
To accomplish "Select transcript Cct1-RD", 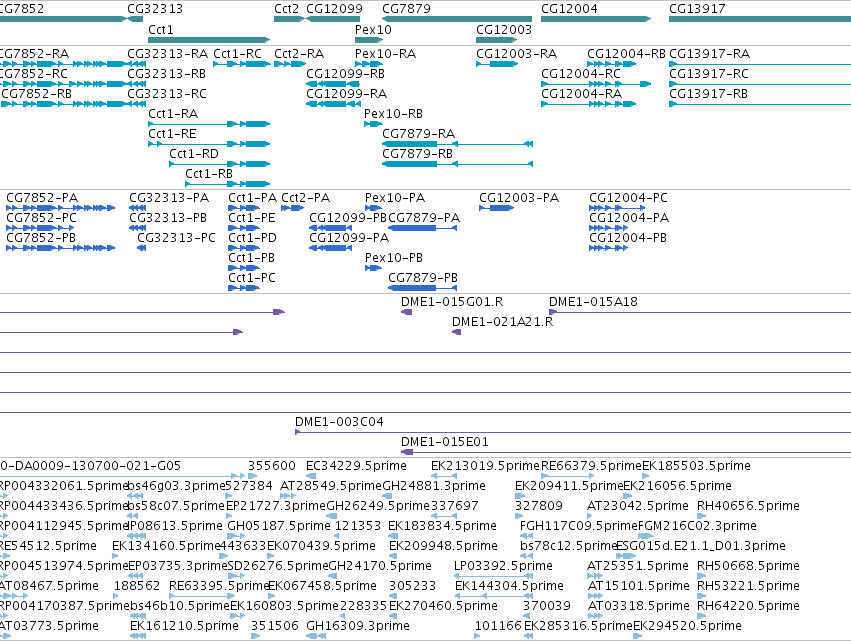I will tap(220, 164).
